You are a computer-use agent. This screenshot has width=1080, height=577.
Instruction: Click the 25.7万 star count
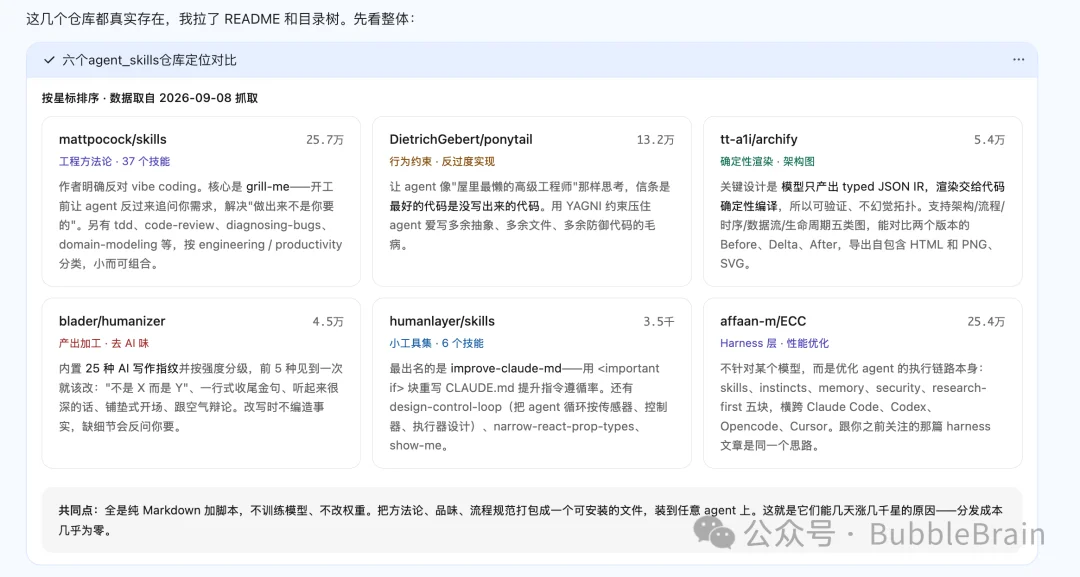tap(324, 140)
